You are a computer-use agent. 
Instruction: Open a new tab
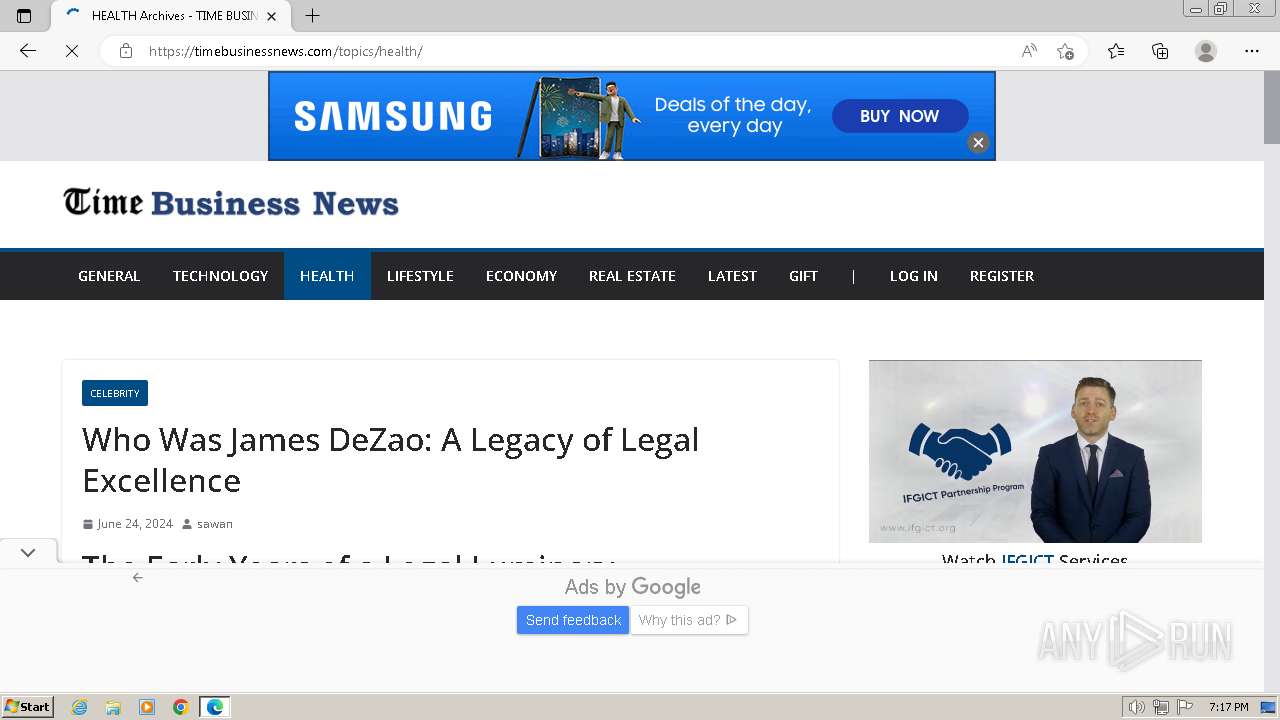pos(312,16)
